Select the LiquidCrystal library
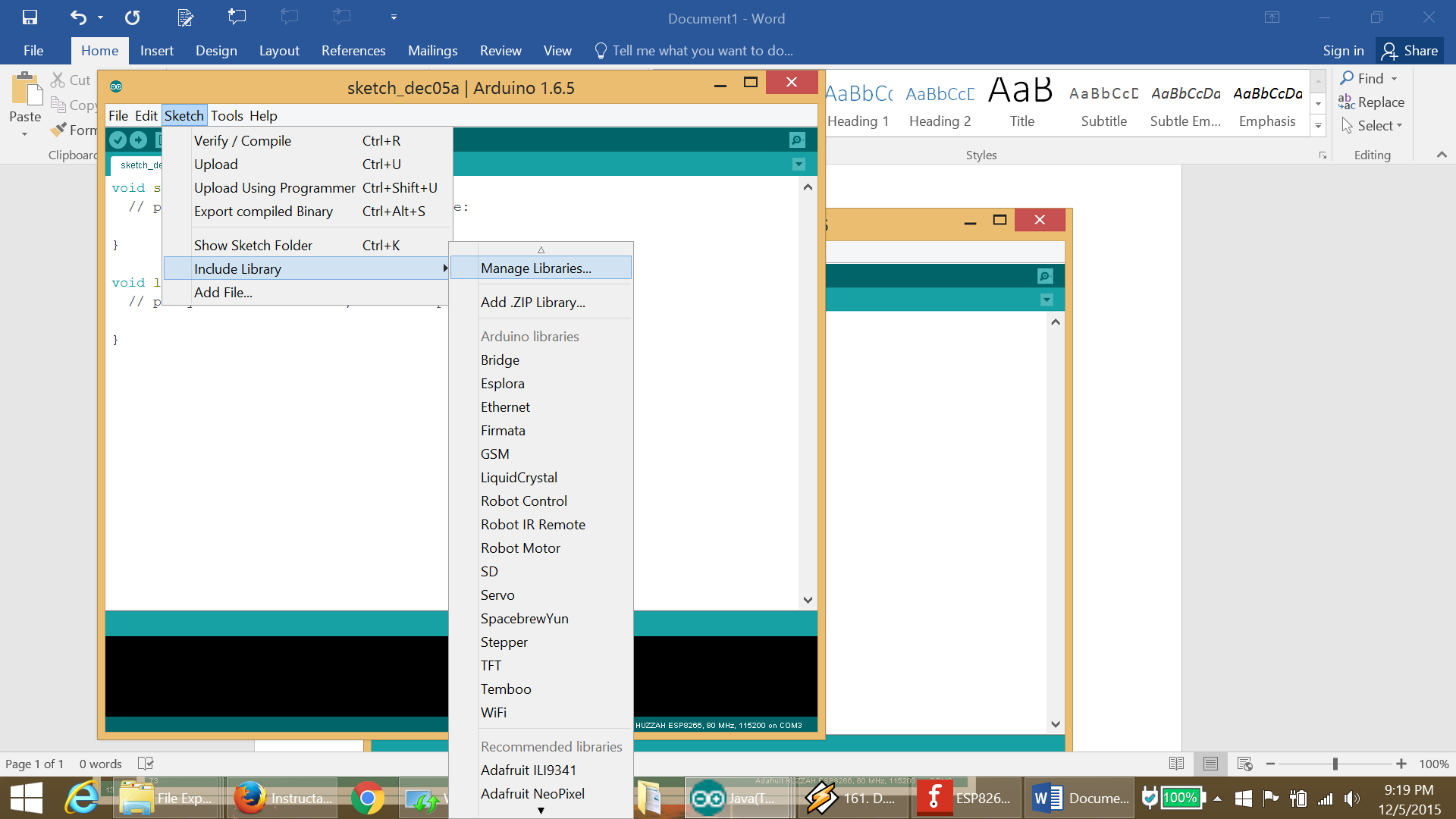Image resolution: width=1456 pixels, height=819 pixels. tap(541, 477)
